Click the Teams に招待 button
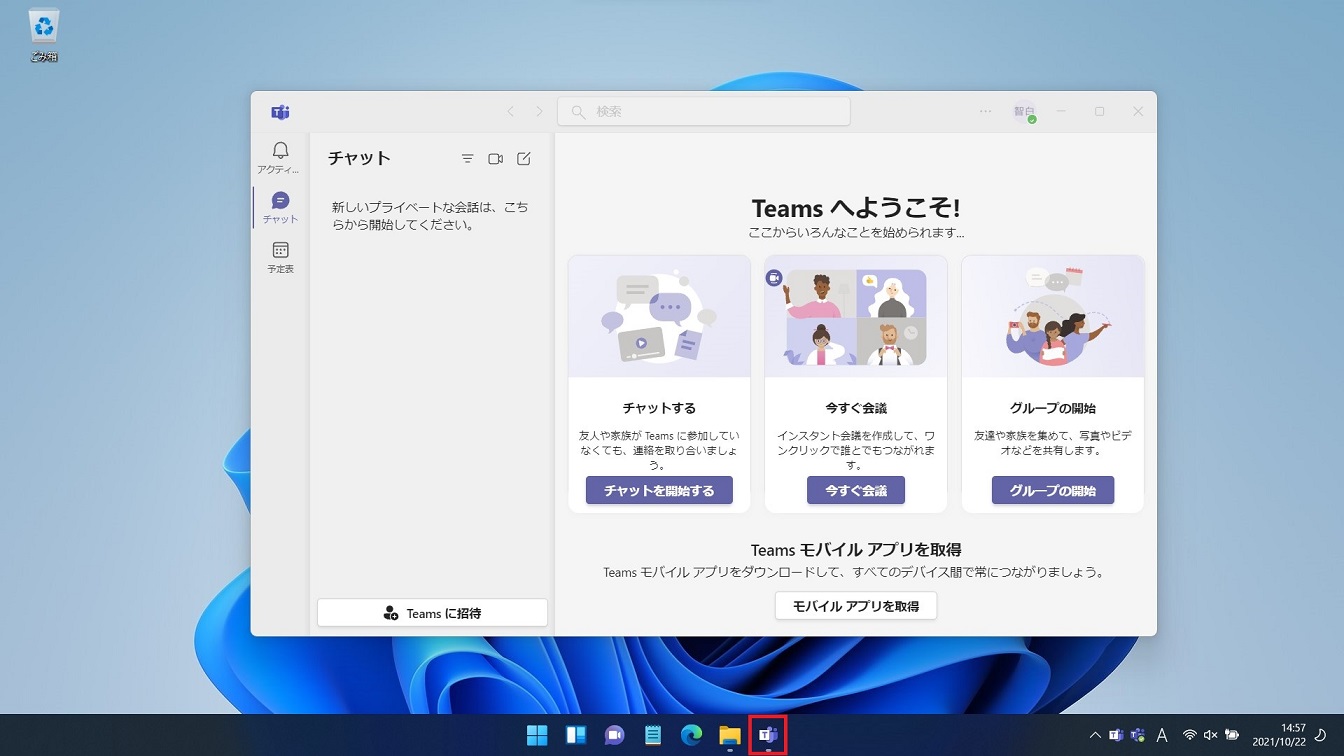 (432, 613)
